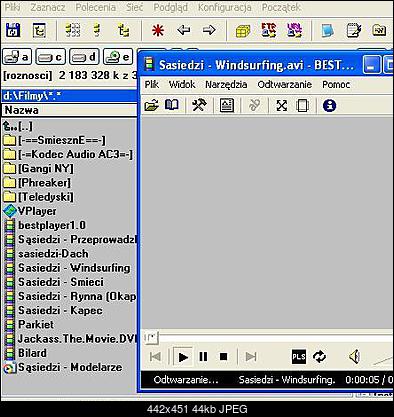Click the d:\Filmy\*.* path bar
394x417 pixels.
pyautogui.click(x=69, y=96)
